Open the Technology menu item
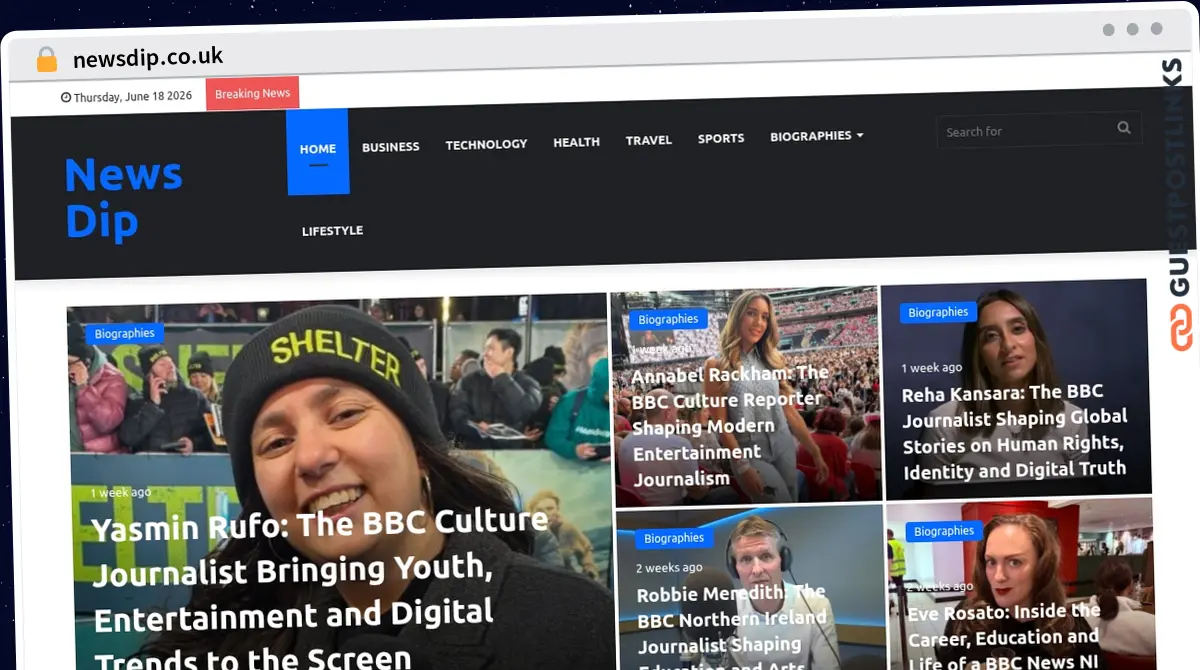 [x=486, y=144]
